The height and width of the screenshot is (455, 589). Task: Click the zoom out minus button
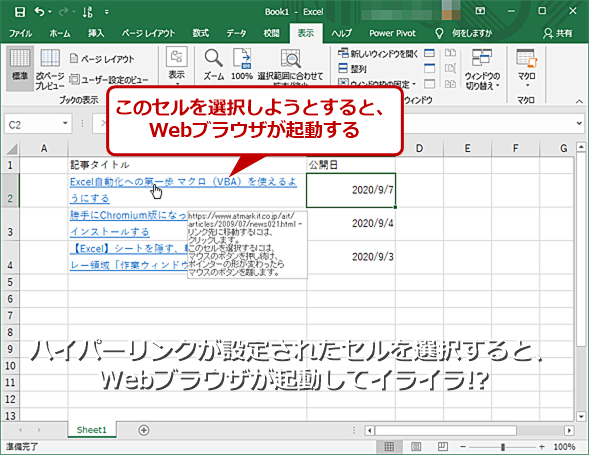pos(463,447)
